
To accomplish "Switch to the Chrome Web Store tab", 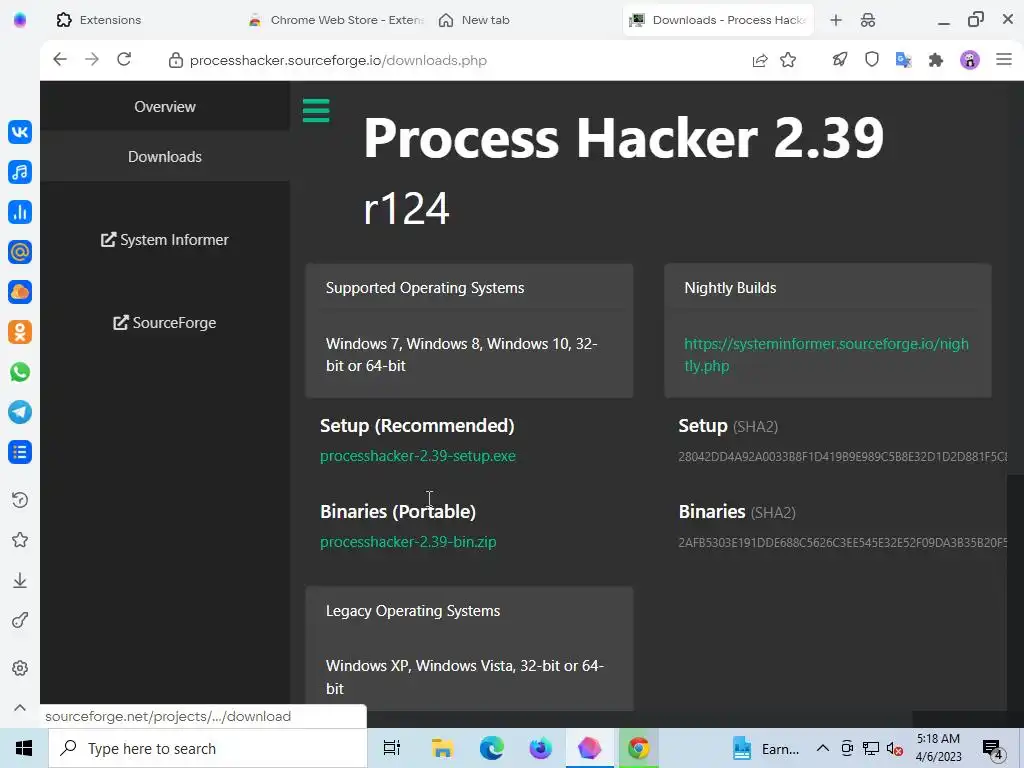I will [x=337, y=20].
